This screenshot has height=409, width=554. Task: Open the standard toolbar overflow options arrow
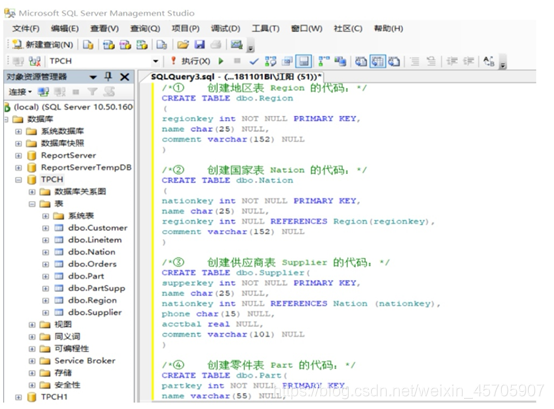[x=251, y=47]
